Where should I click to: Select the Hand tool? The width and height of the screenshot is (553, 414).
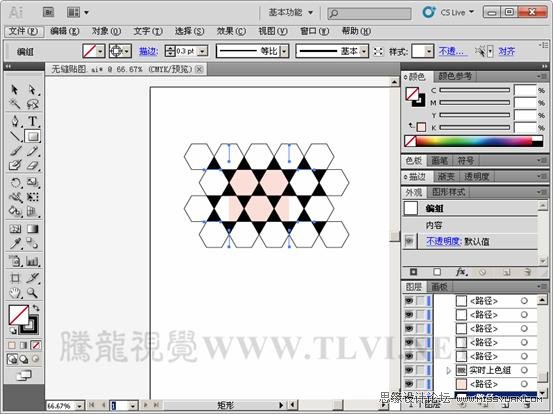click(x=14, y=293)
